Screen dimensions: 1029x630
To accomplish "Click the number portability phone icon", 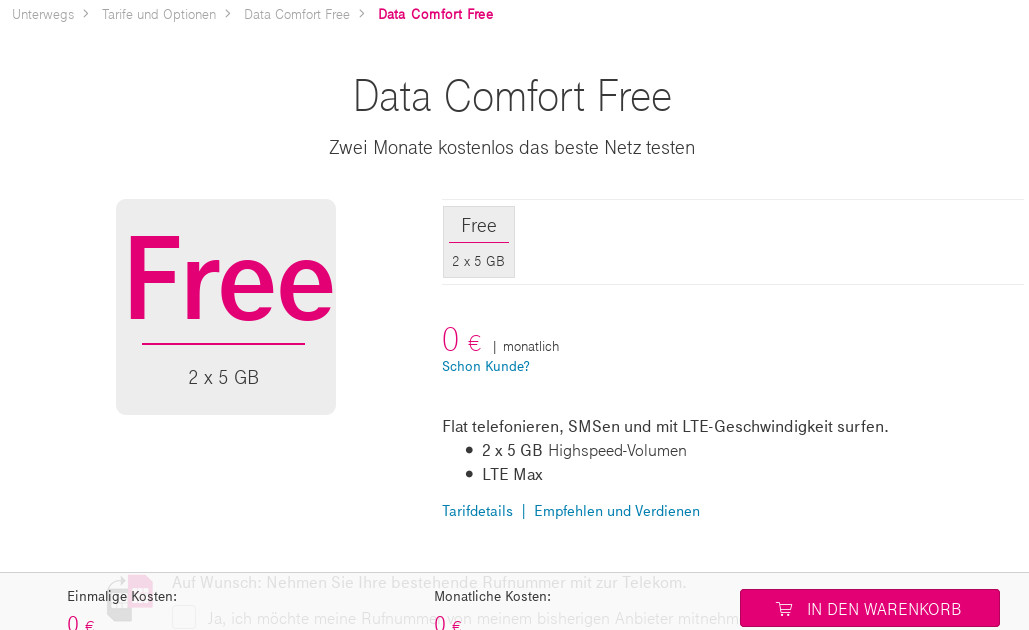I will [x=131, y=595].
